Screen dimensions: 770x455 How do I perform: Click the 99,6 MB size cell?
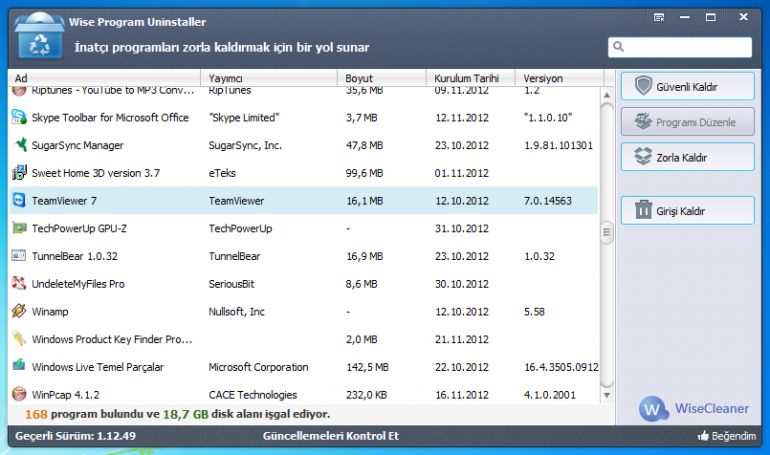click(x=364, y=173)
